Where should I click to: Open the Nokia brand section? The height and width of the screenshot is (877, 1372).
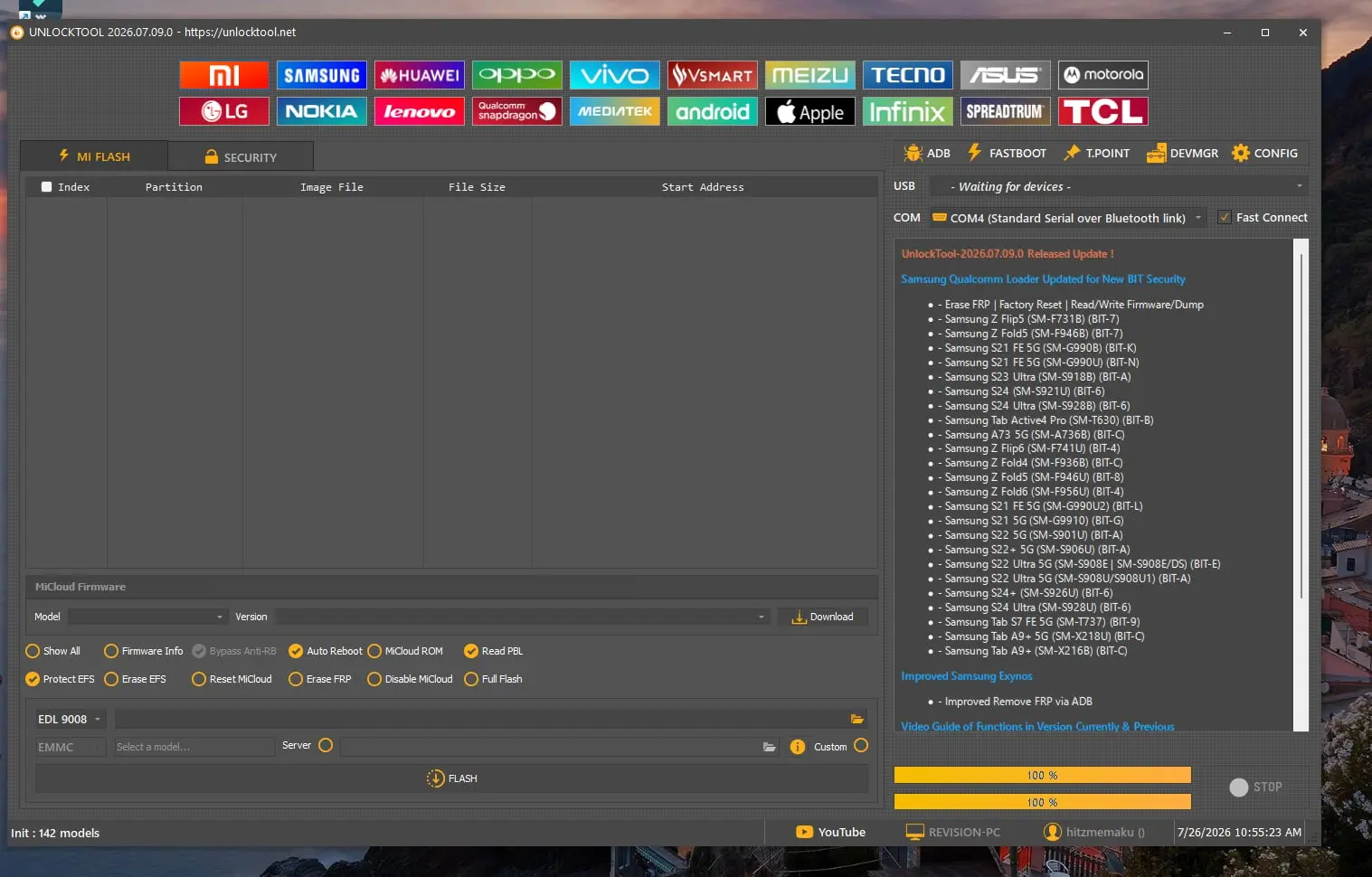[322, 111]
